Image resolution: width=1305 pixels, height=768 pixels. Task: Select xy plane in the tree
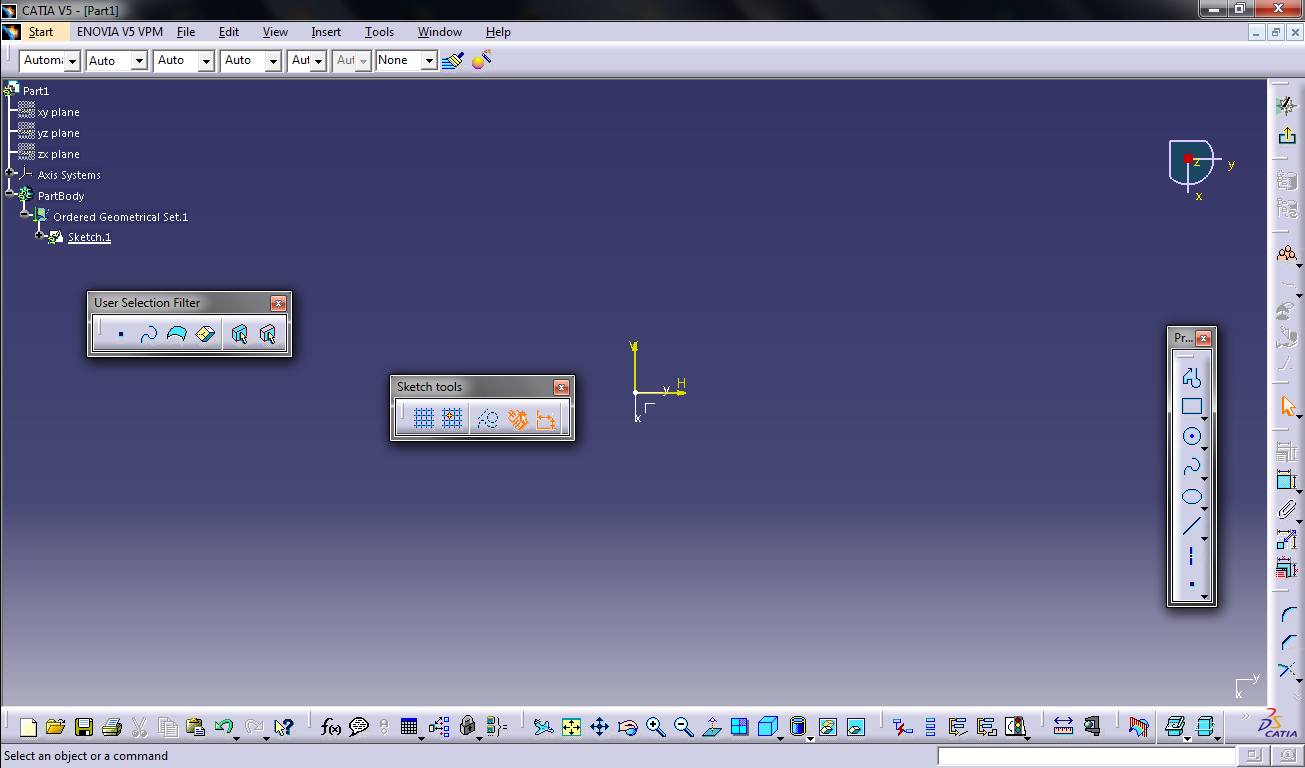(58, 112)
